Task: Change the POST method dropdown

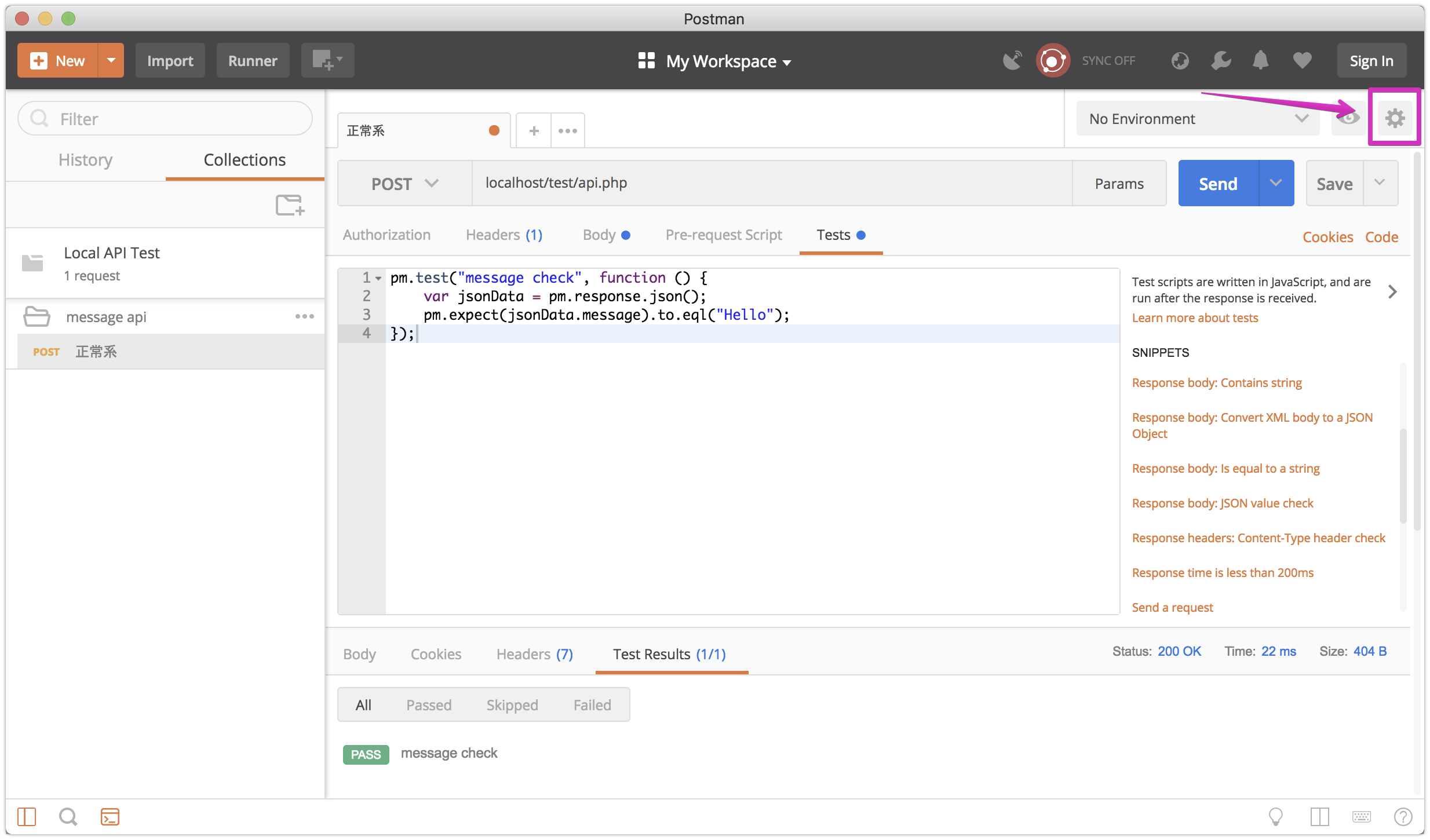Action: (x=404, y=184)
